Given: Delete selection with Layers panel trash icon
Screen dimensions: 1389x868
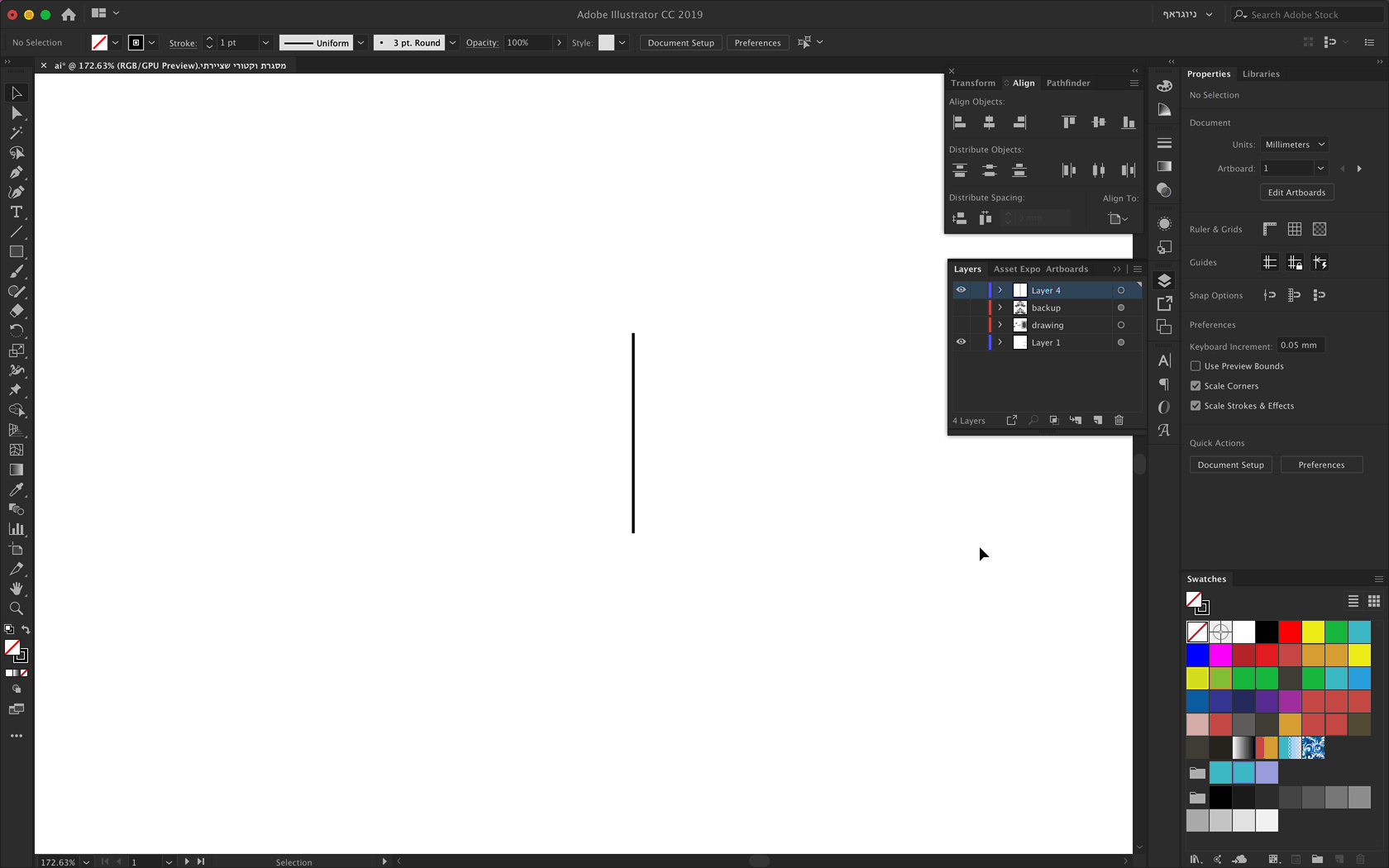Looking at the screenshot, I should pyautogui.click(x=1119, y=420).
